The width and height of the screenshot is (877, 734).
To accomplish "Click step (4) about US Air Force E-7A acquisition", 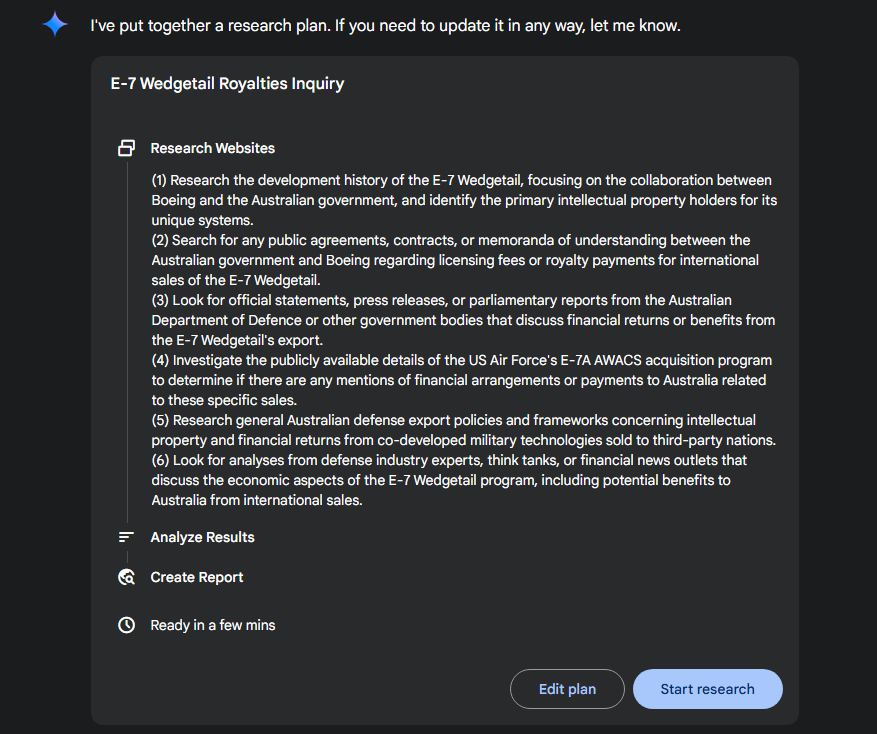I will (461, 380).
